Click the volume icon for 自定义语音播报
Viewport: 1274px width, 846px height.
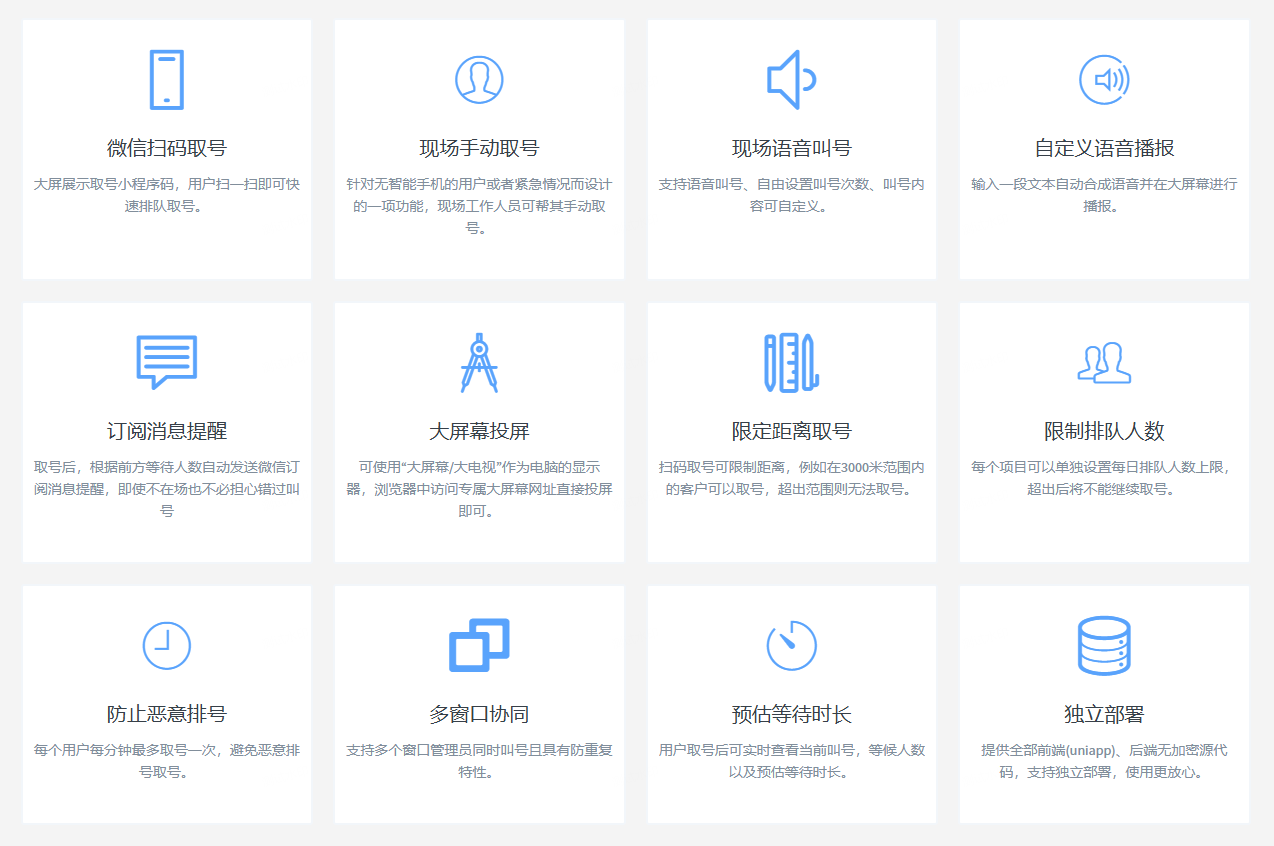coord(1104,81)
